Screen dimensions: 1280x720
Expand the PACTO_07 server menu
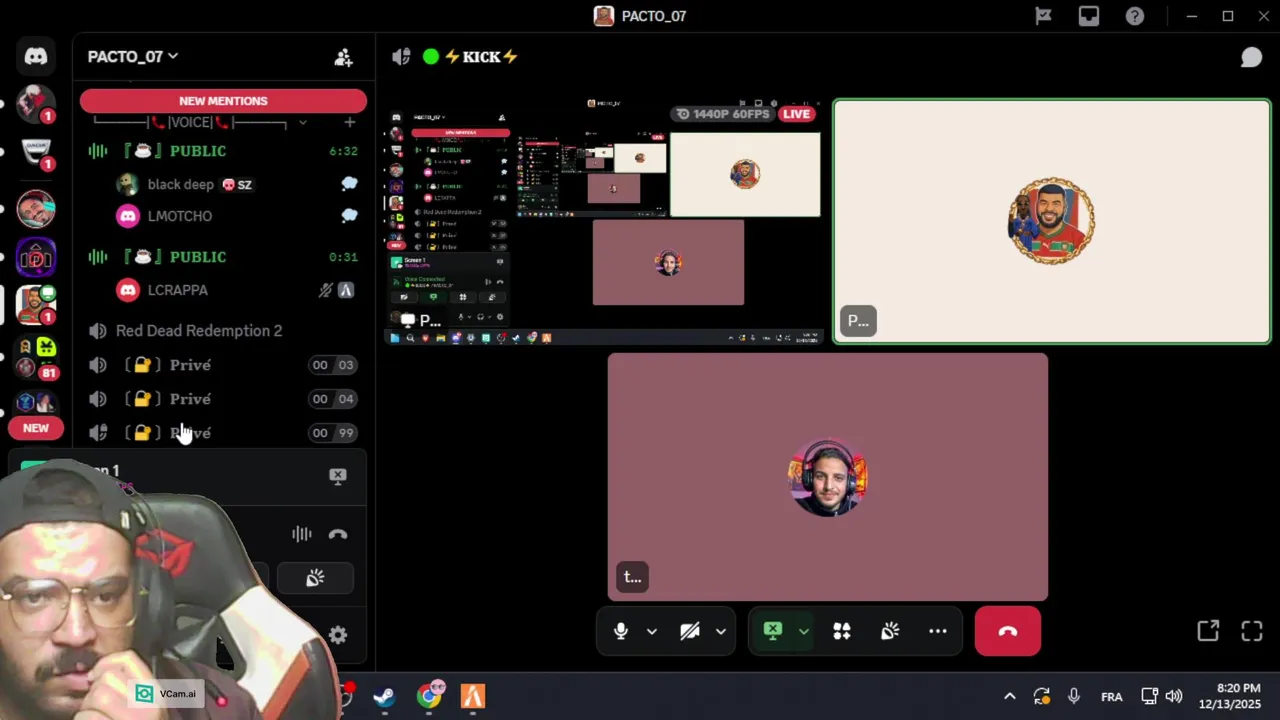pos(132,57)
